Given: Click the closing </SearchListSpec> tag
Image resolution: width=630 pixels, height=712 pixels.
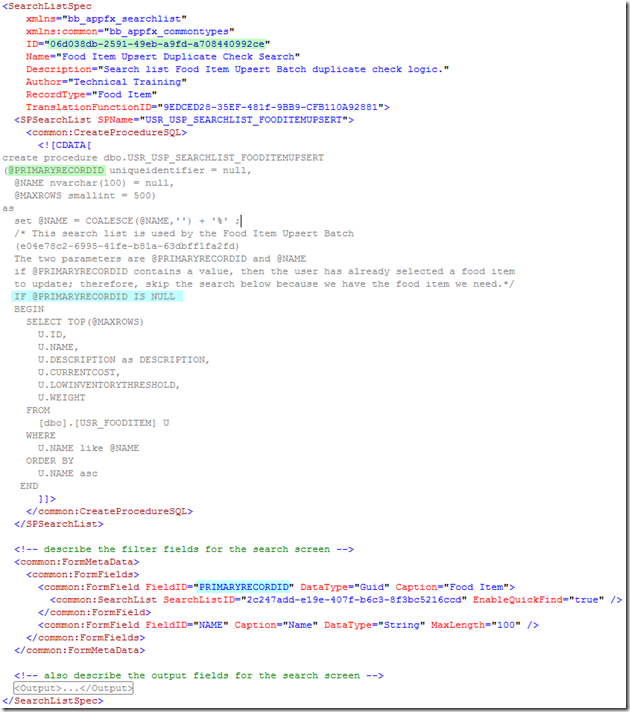Looking at the screenshot, I should 53,701.
